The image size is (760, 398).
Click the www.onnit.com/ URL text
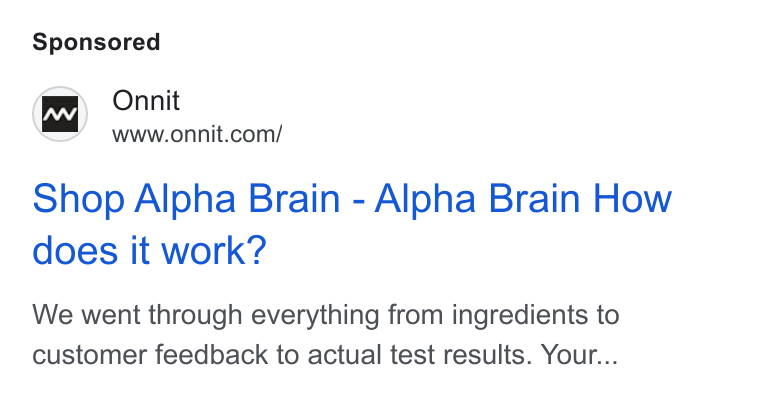click(197, 134)
